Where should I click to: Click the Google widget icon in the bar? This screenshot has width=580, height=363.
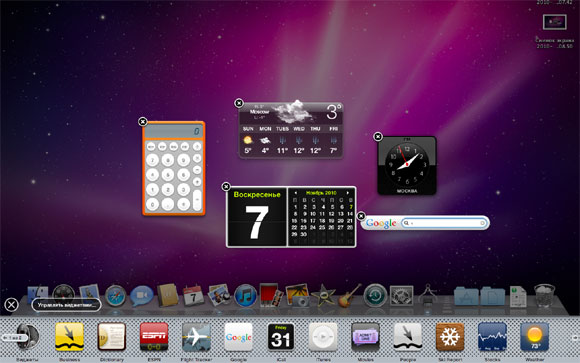point(239,336)
